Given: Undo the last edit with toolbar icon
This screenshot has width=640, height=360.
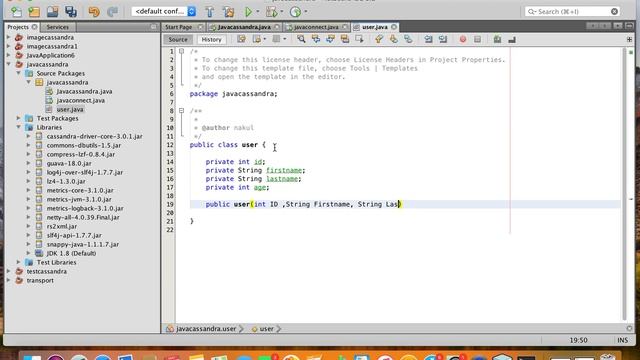Looking at the screenshot, I should coord(94,12).
